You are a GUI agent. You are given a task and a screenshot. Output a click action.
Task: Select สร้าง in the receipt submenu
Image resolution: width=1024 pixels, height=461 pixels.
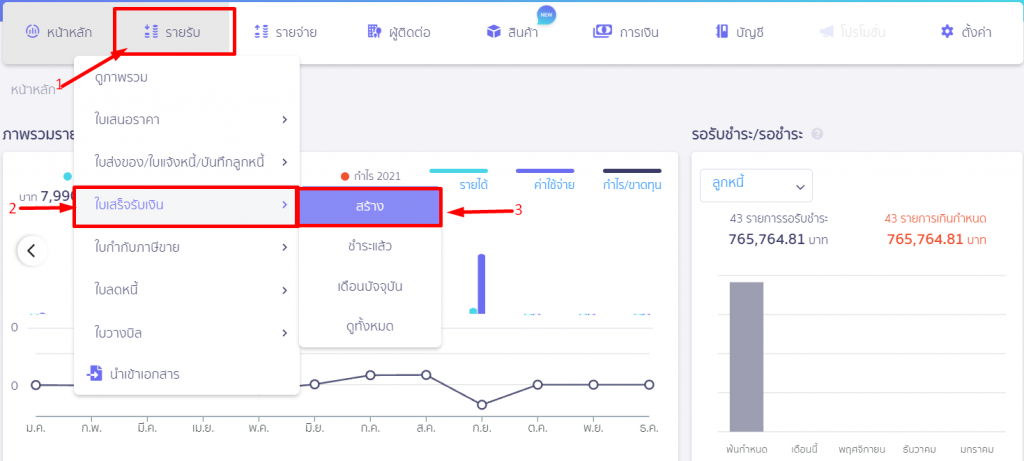point(369,206)
